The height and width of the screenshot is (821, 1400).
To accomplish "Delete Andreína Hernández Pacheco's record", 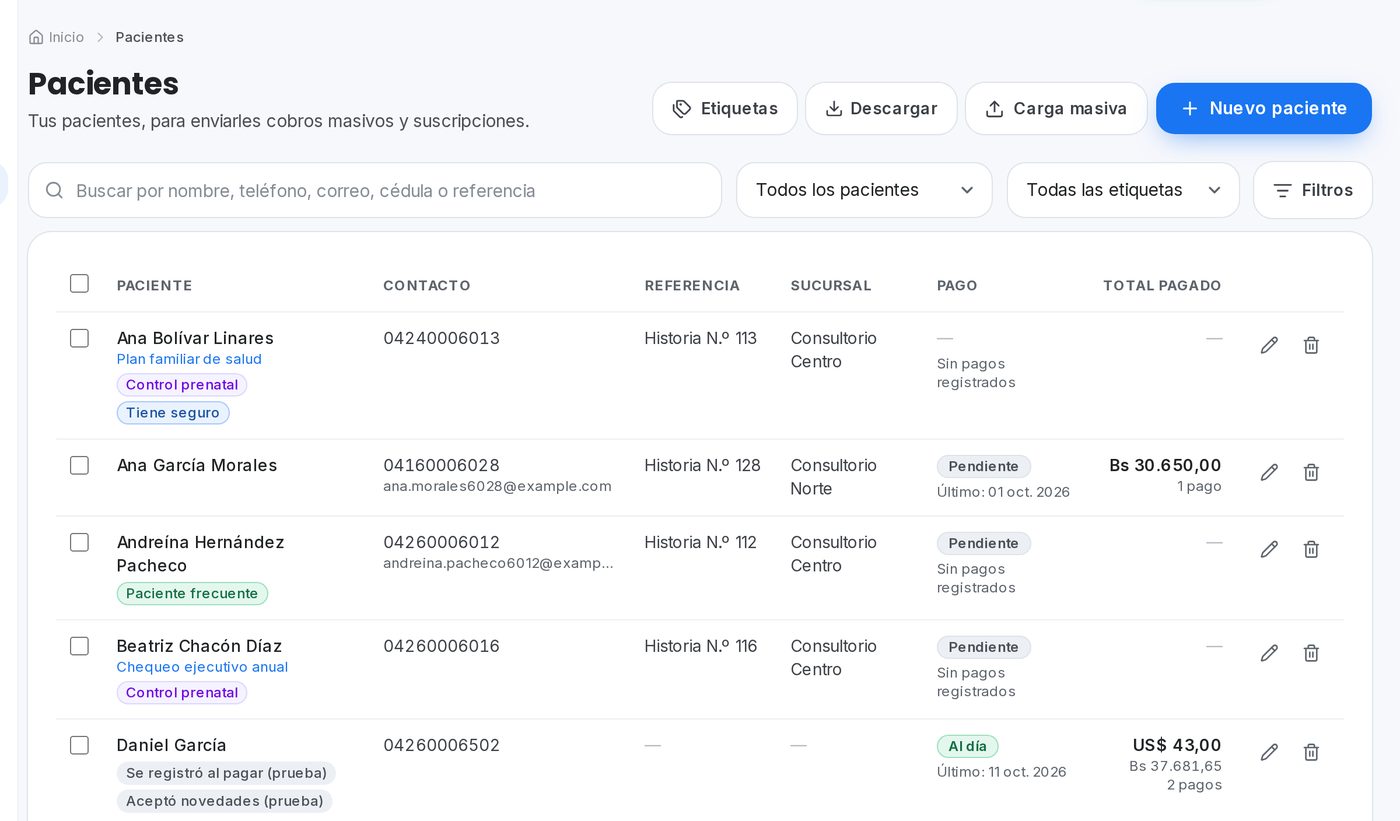I will pyautogui.click(x=1311, y=549).
